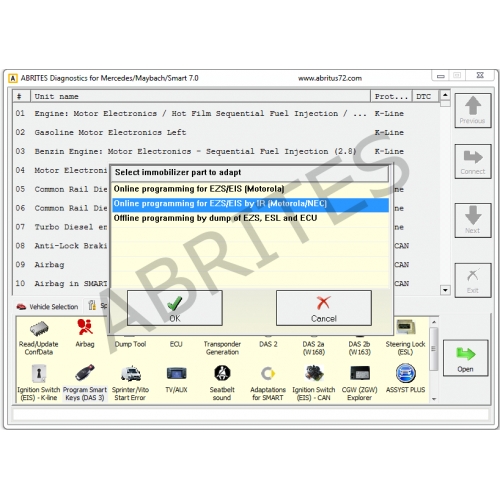Confirm the dialog with OK
Viewport: 500px width, 500px height.
pos(175,308)
